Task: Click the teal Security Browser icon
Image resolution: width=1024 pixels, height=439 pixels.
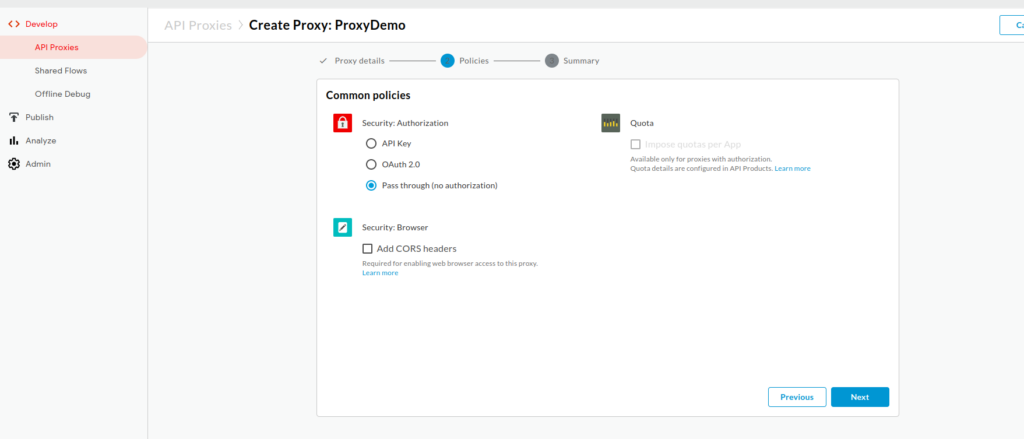Action: click(342, 227)
